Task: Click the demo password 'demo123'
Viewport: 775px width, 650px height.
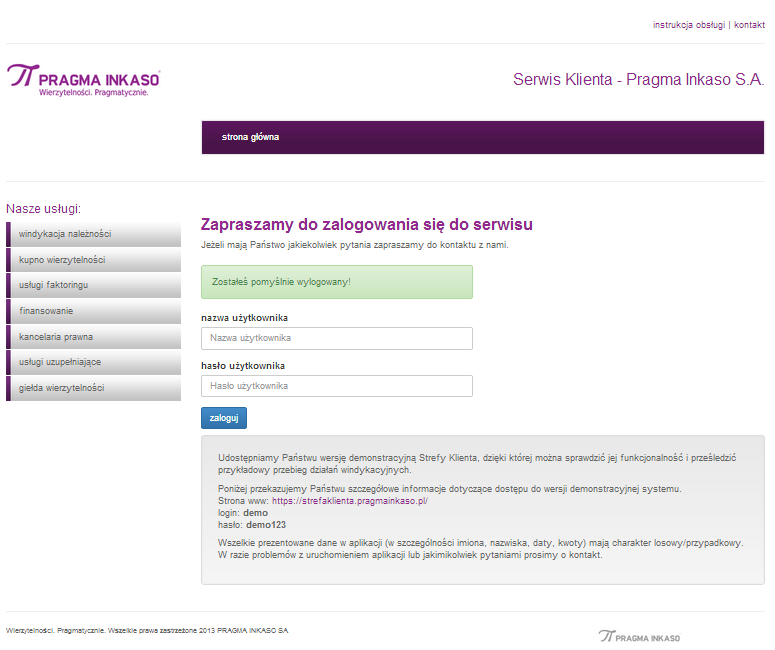Action: 266,524
